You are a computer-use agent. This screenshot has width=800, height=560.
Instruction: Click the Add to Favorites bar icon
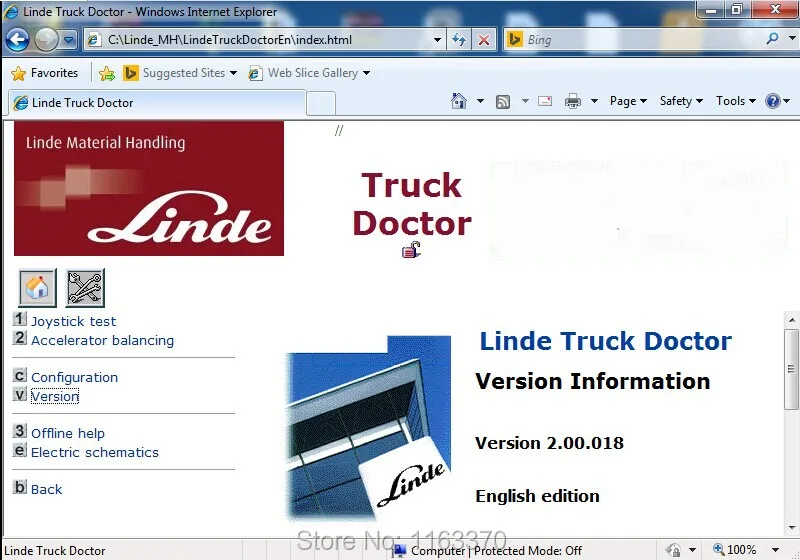pyautogui.click(x=107, y=73)
